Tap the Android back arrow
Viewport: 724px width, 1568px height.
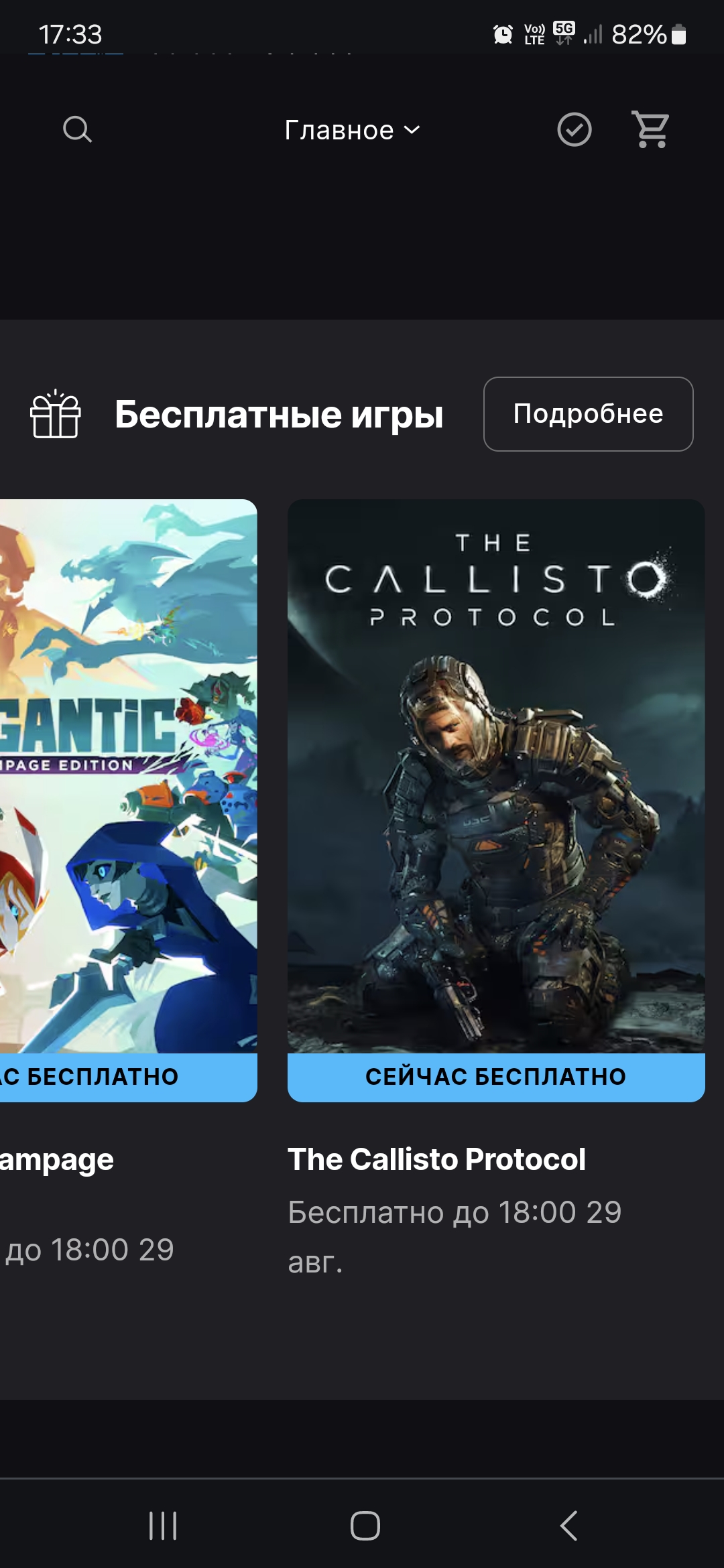568,1526
